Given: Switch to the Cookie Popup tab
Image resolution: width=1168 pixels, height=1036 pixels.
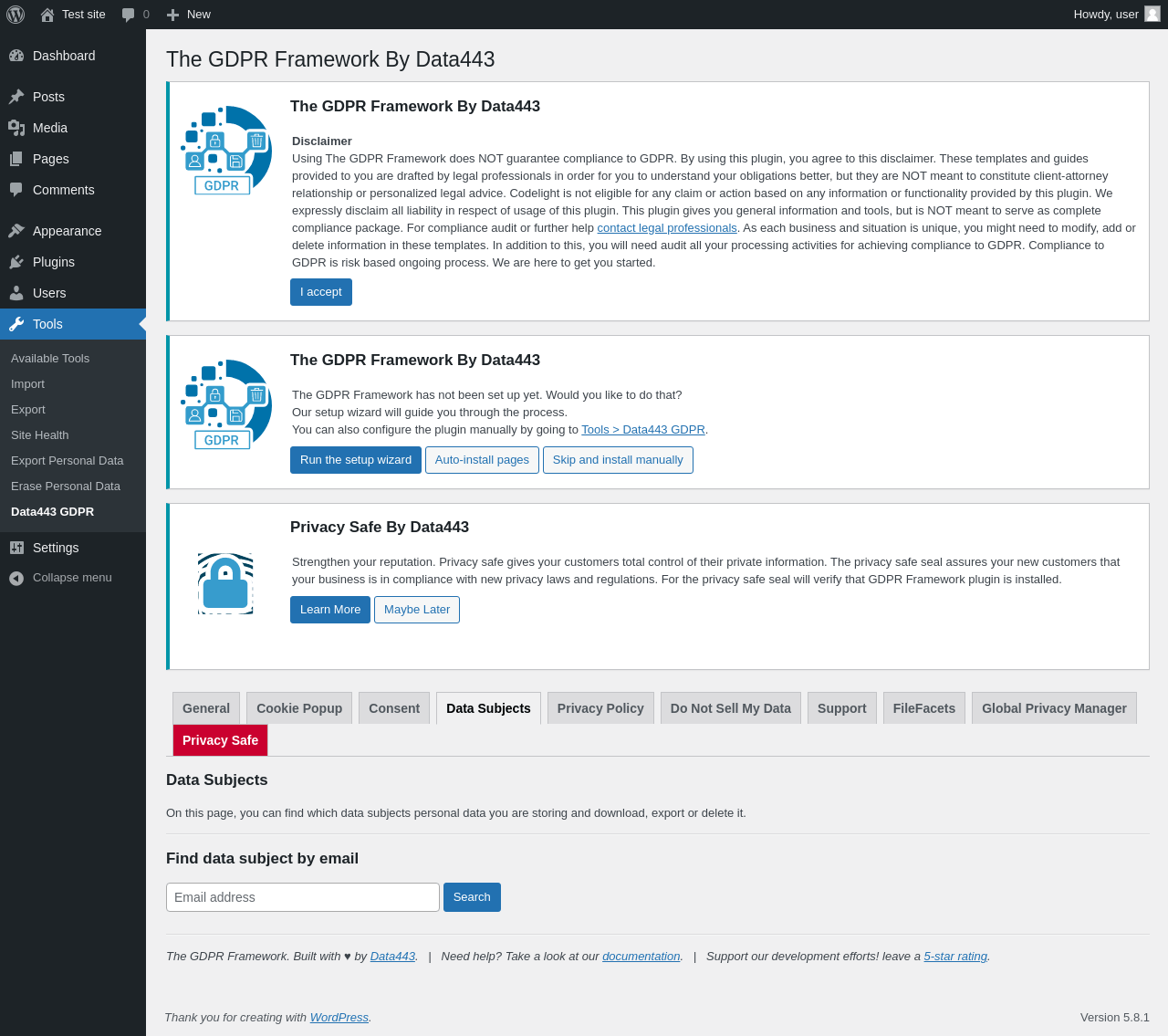Looking at the screenshot, I should pyautogui.click(x=299, y=708).
